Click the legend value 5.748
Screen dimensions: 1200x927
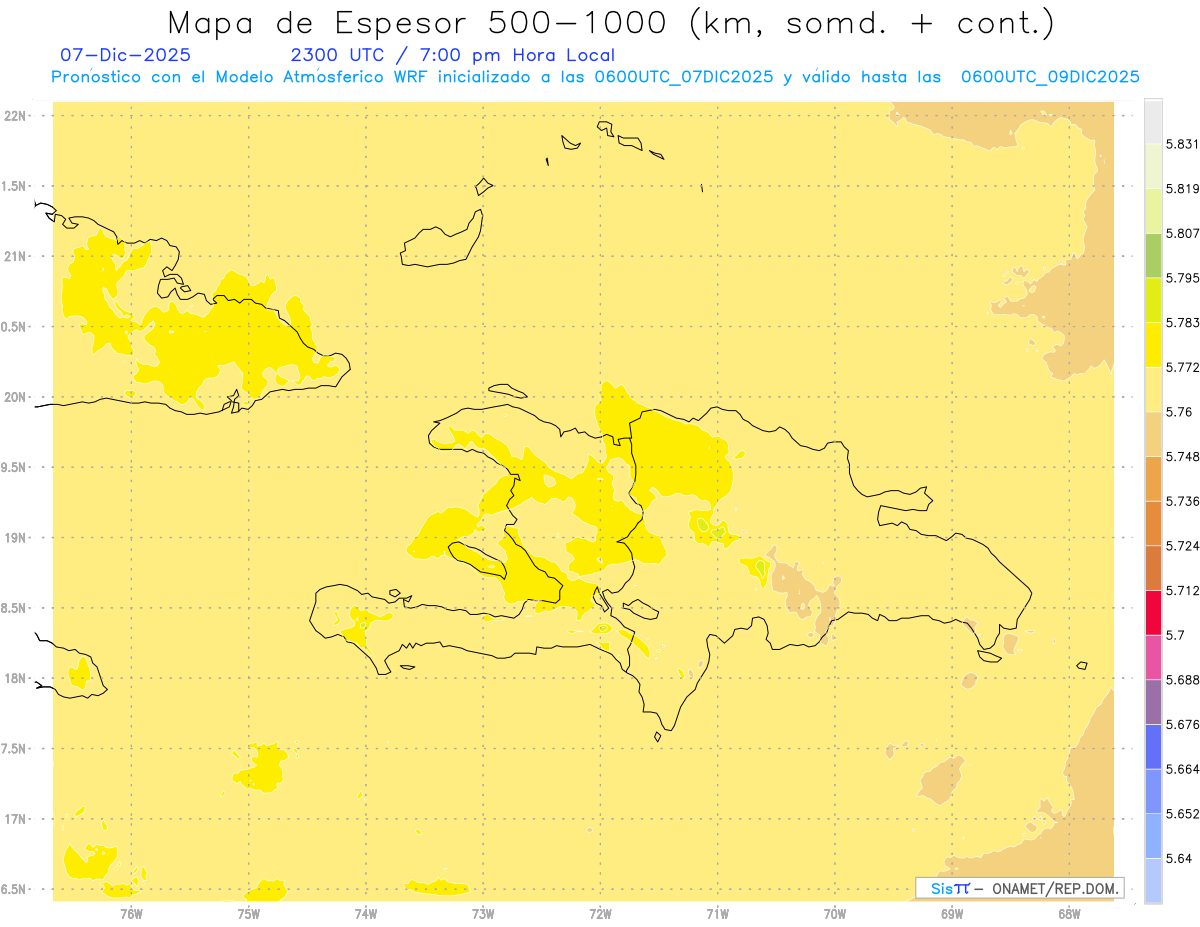tap(1183, 456)
